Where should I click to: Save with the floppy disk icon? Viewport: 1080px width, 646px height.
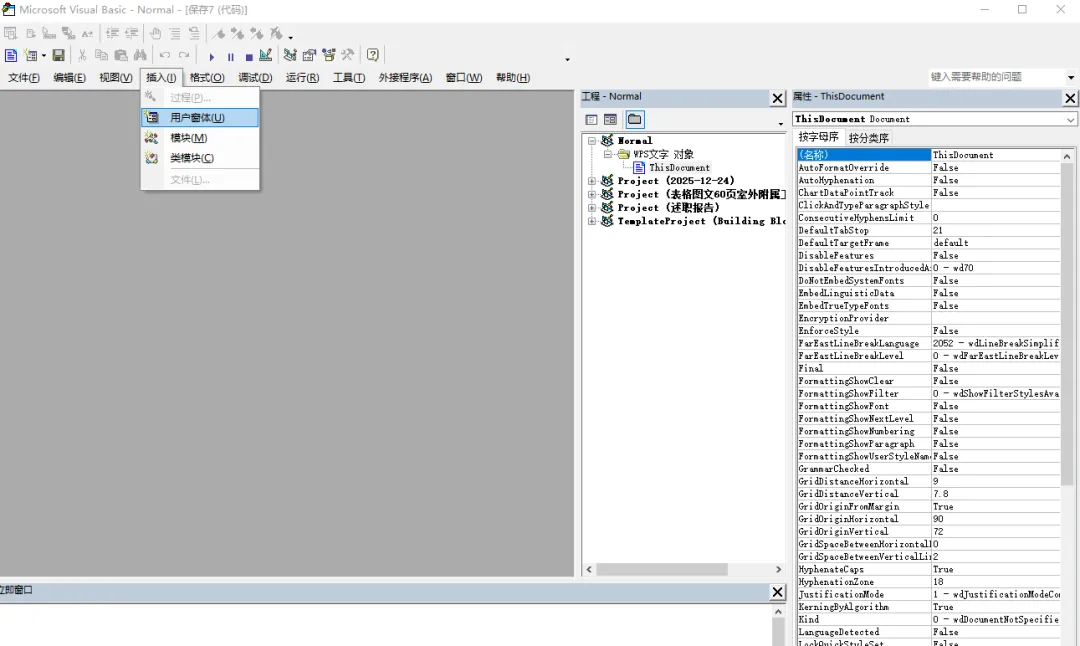59,55
